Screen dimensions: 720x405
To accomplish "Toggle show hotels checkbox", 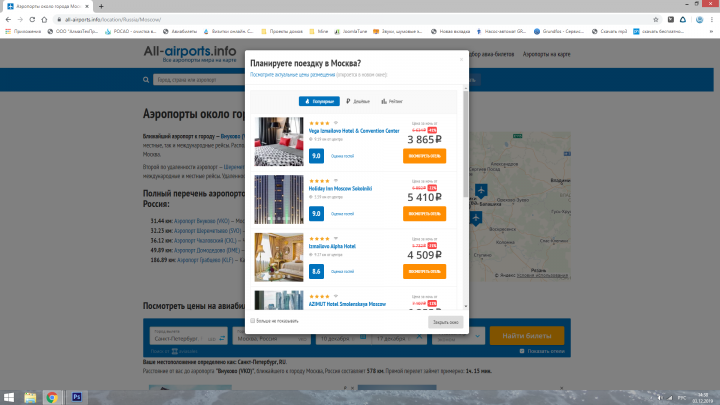I will click(x=522, y=351).
